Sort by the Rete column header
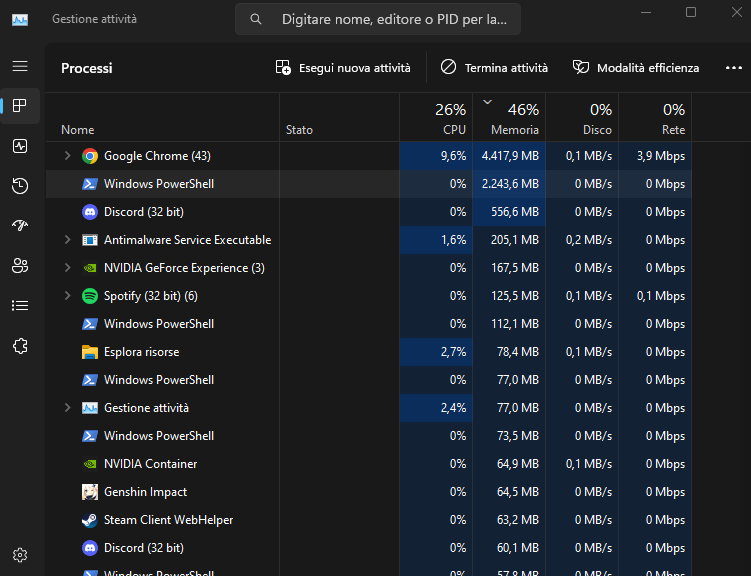751x576 pixels. pyautogui.click(x=655, y=118)
